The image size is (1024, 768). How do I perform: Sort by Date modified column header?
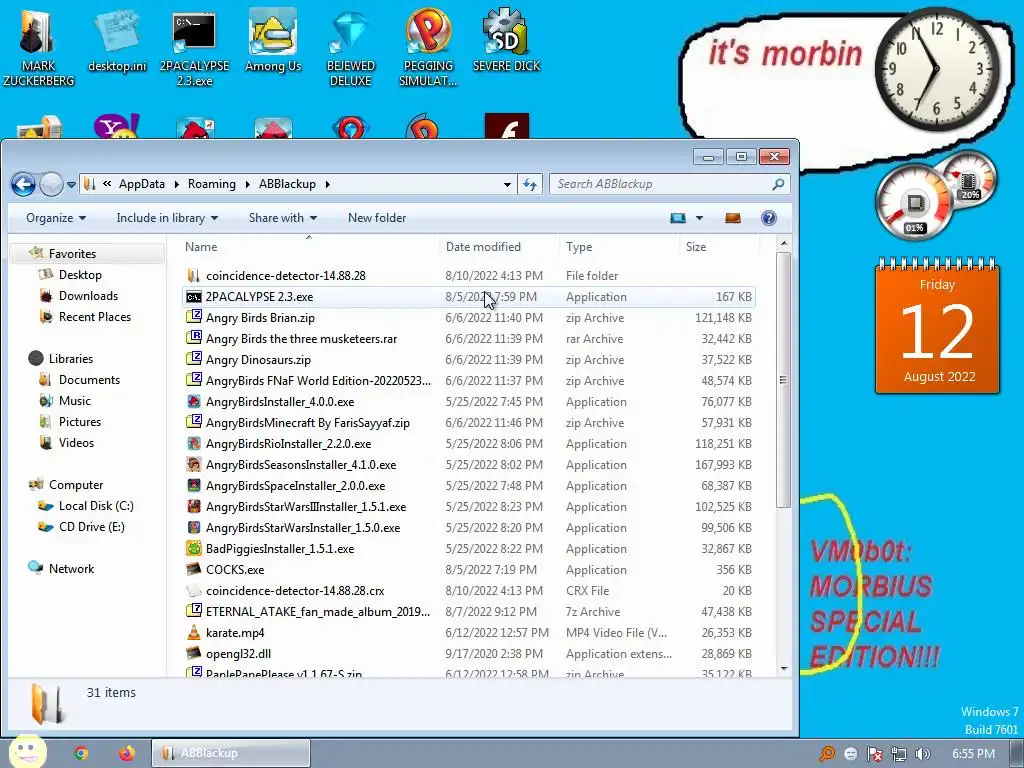point(499,247)
